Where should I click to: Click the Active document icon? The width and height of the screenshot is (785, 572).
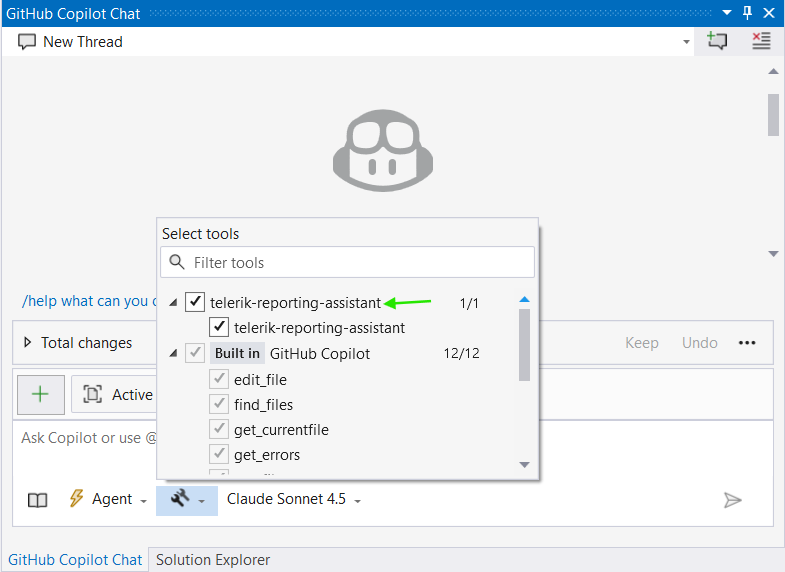coord(93,394)
